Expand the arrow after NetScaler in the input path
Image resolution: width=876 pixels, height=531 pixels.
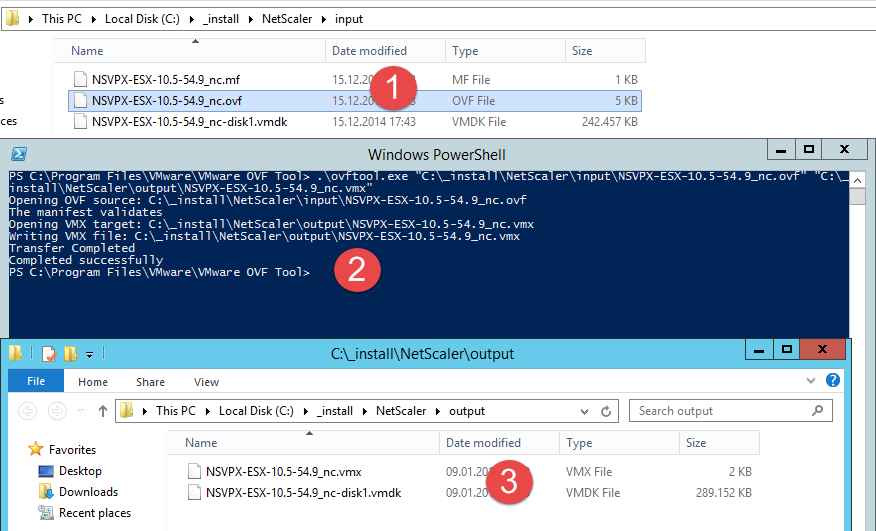(324, 19)
